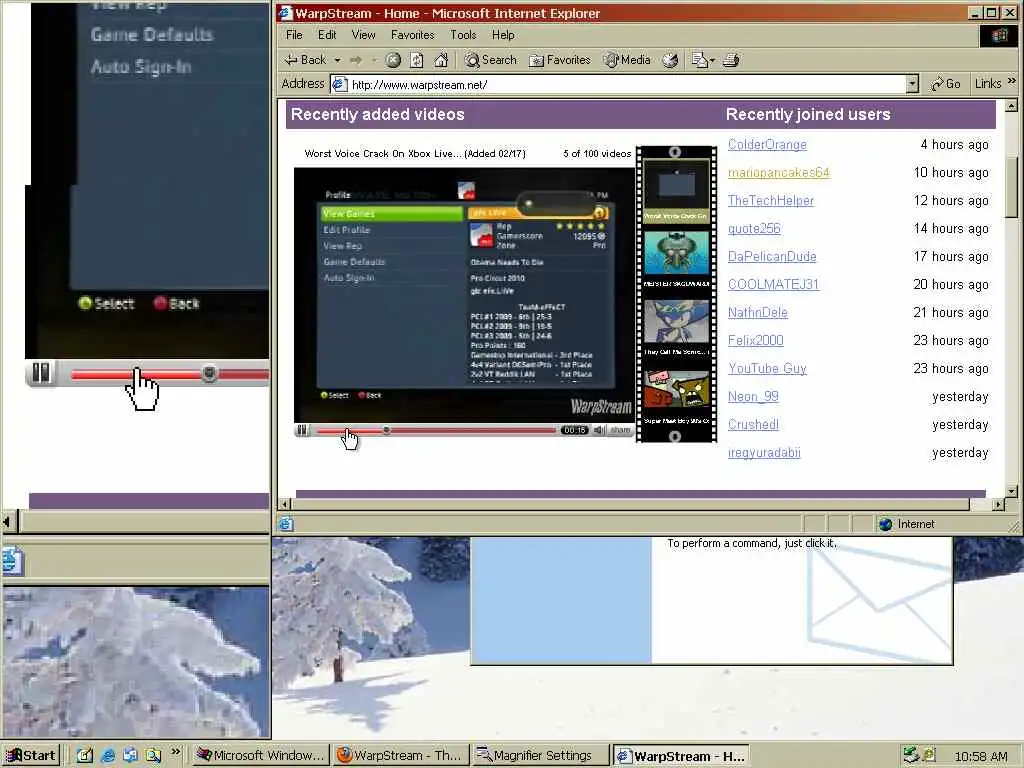Open the Favorites pane from toolbar
Image resolution: width=1024 pixels, height=768 pixels.
[x=560, y=60]
